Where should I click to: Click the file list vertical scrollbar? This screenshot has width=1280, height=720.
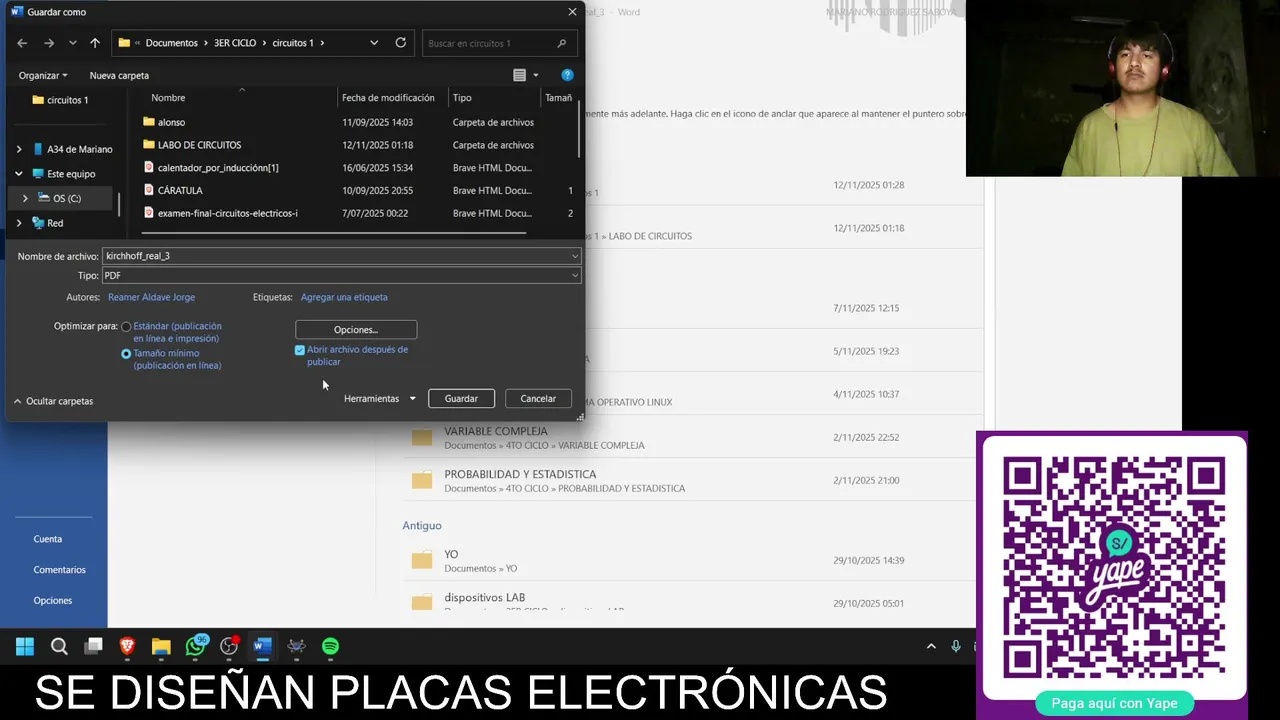(579, 128)
